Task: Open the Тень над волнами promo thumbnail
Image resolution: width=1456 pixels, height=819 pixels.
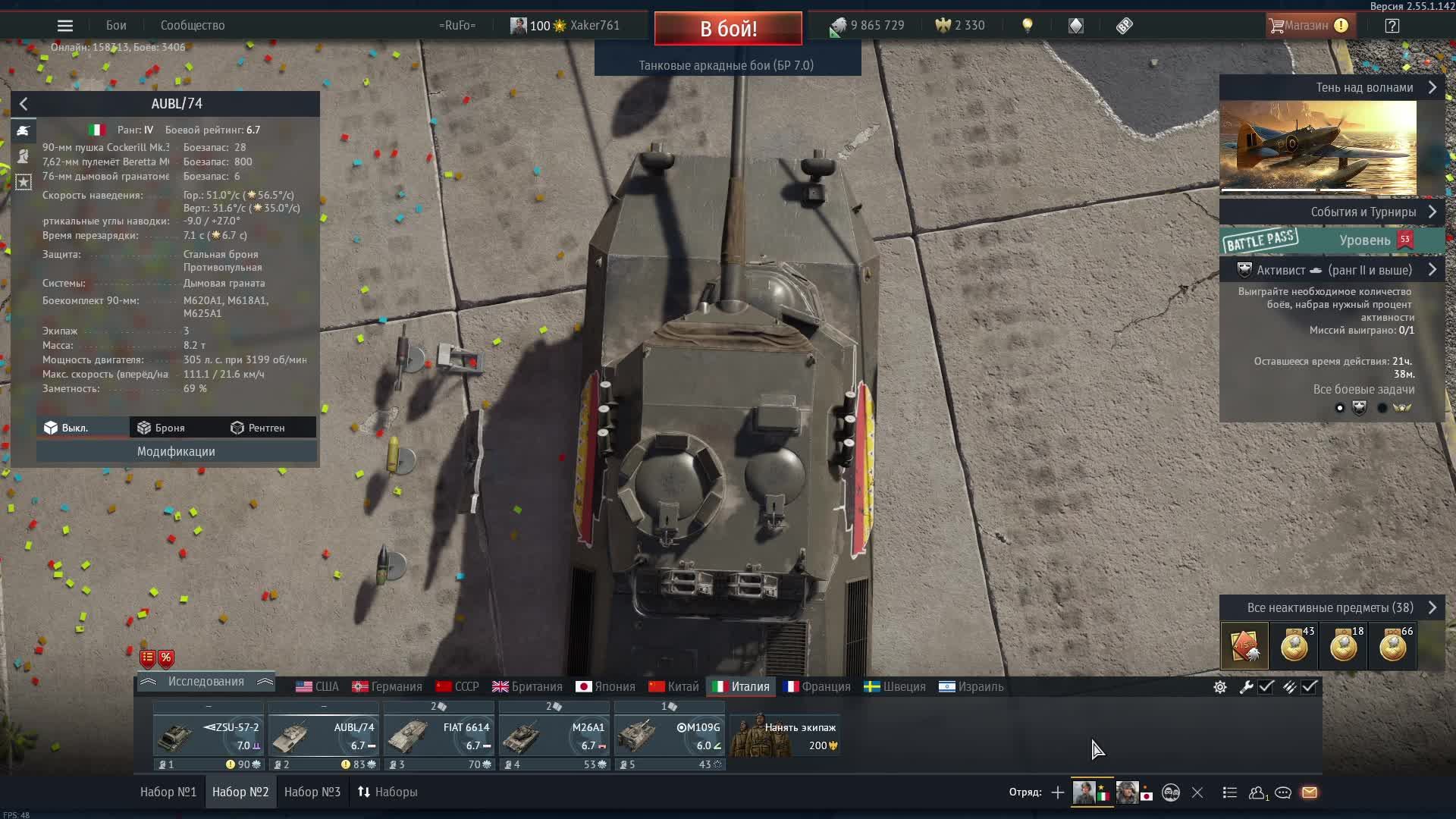Action: (x=1318, y=148)
